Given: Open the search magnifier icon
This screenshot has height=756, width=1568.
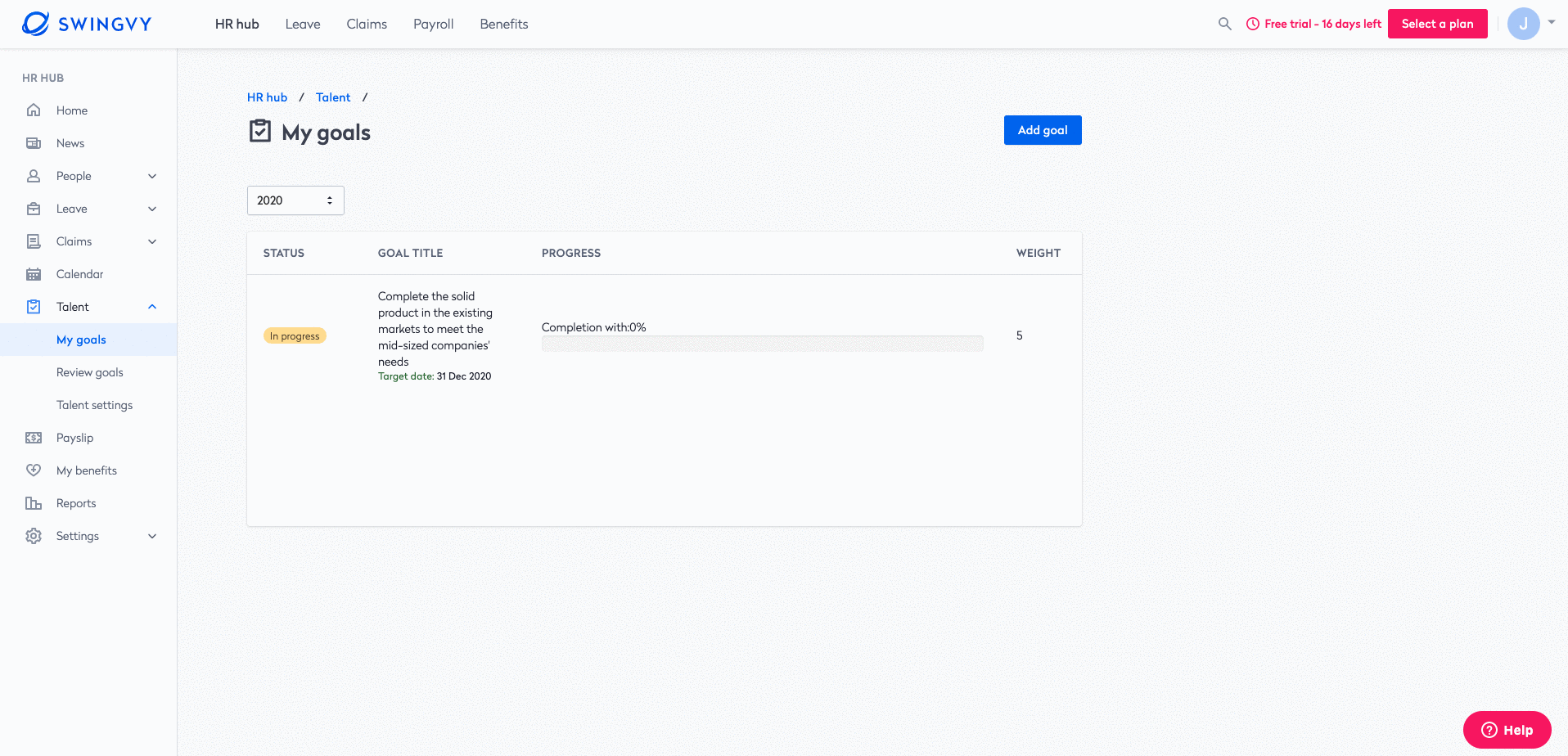Looking at the screenshot, I should coord(1225,24).
